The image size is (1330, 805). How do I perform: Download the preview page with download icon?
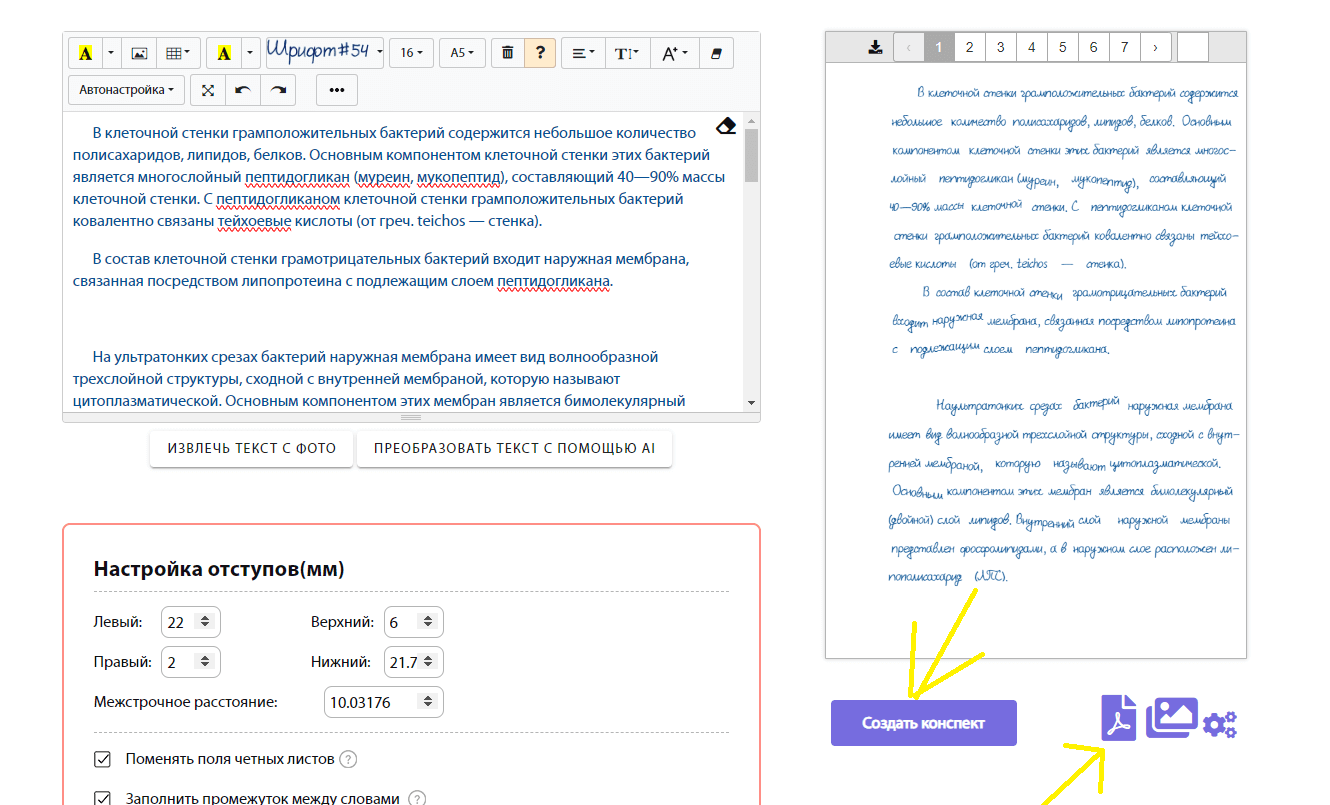(x=876, y=47)
